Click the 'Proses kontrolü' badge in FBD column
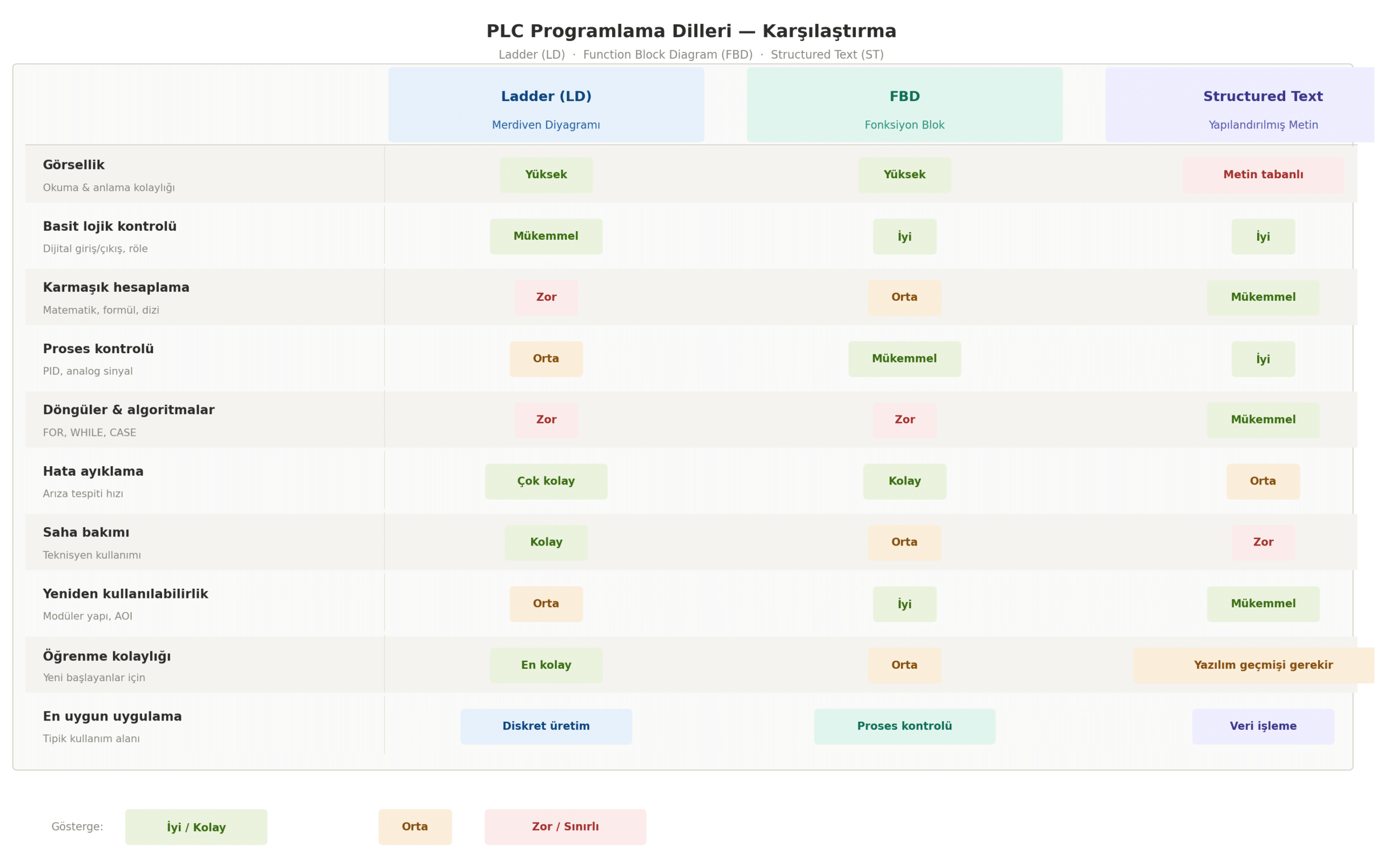This screenshot has width=1383, height=868. pos(904,726)
